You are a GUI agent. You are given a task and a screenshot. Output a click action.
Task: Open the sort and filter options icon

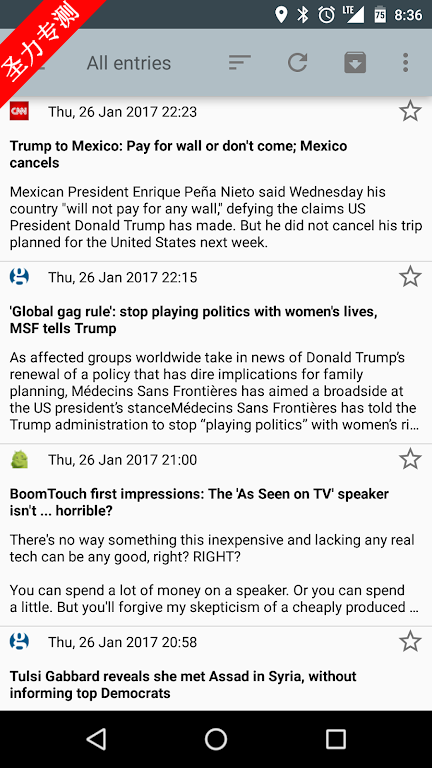240,63
